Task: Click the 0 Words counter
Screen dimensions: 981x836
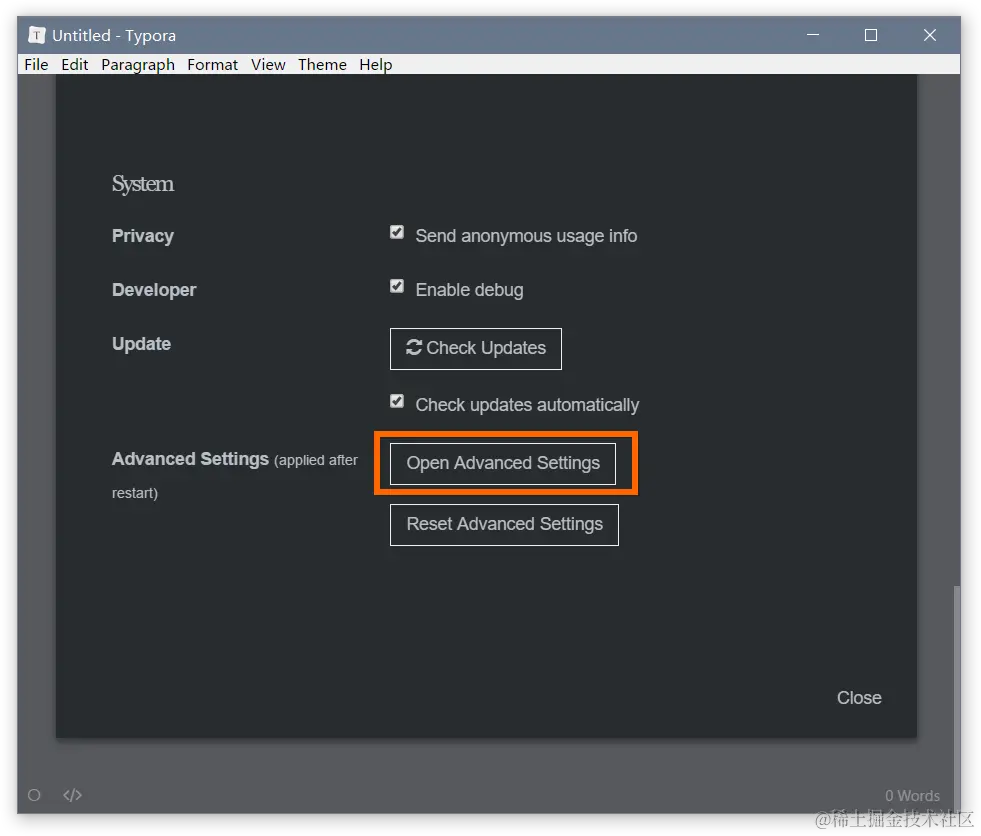Action: click(912, 795)
